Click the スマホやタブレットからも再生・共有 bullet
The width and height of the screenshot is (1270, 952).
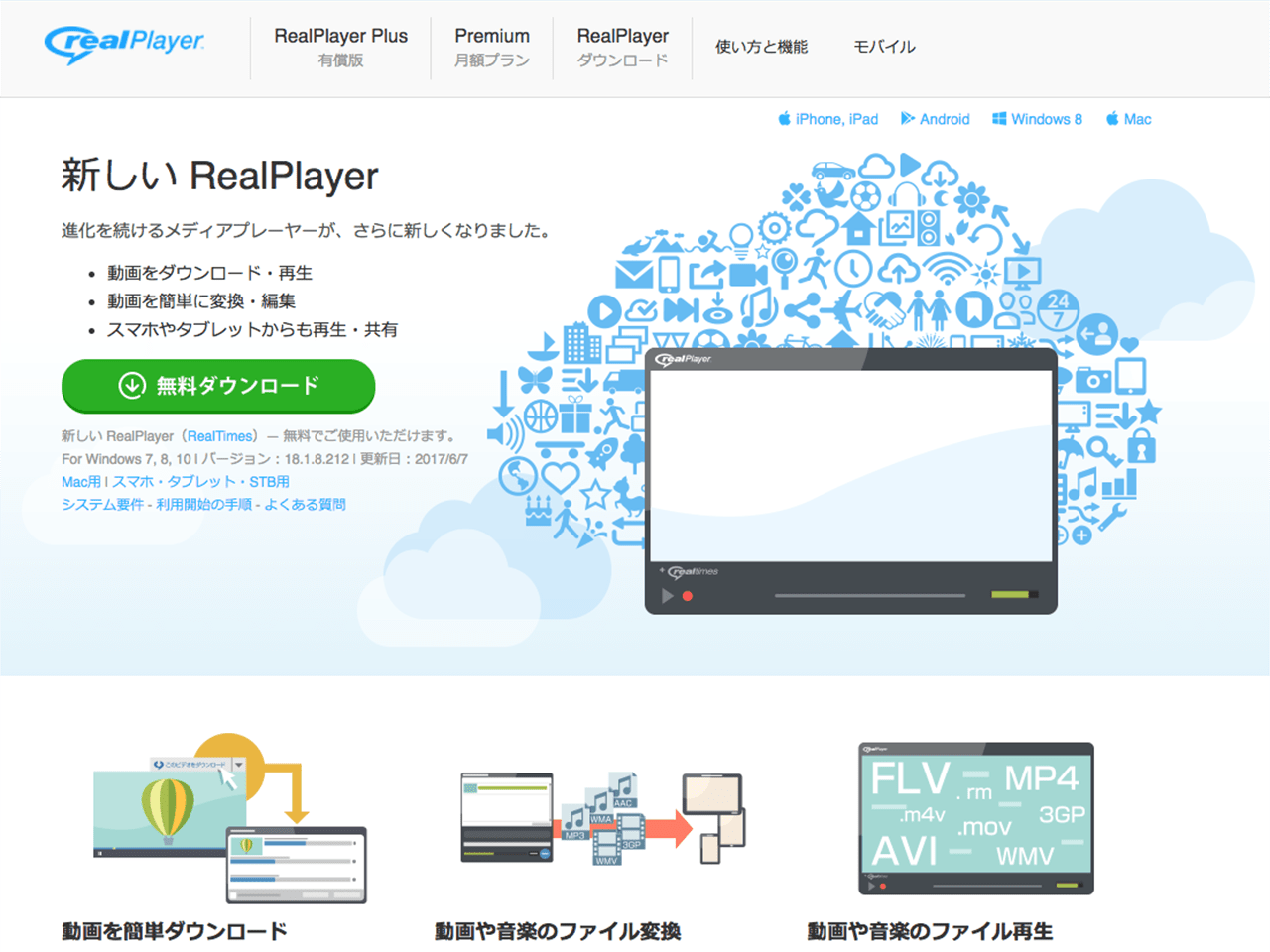click(x=252, y=330)
